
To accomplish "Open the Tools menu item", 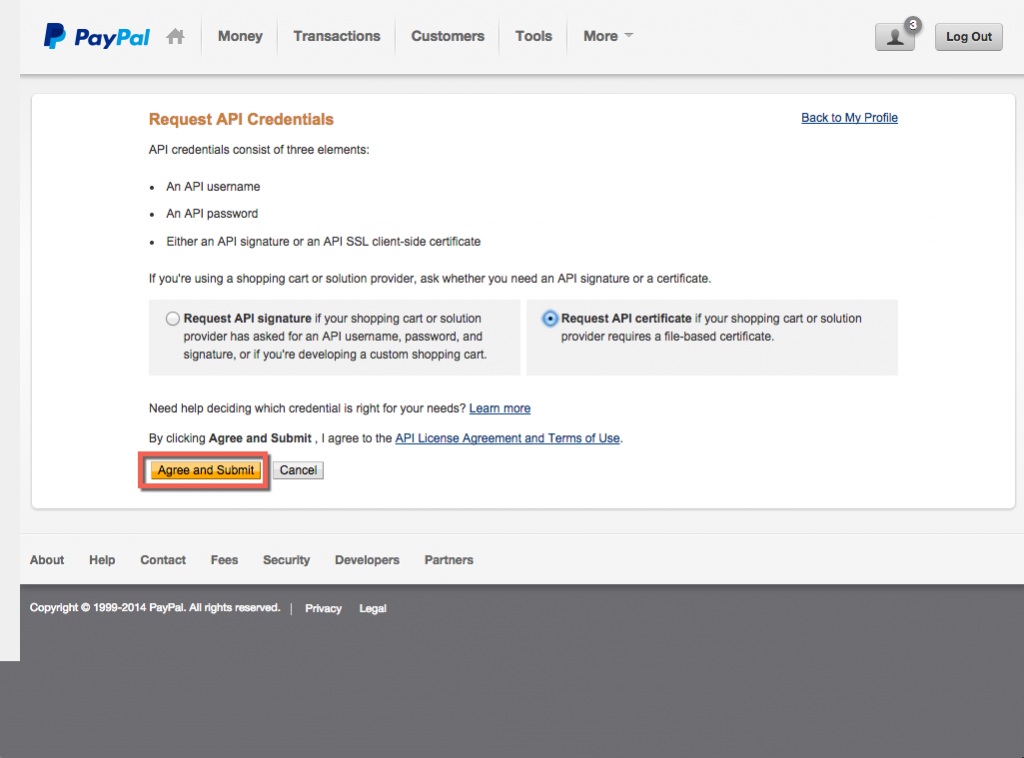I will click(x=533, y=36).
